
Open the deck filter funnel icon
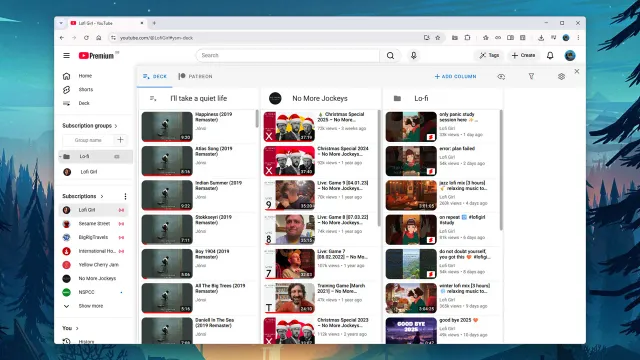coord(531,76)
